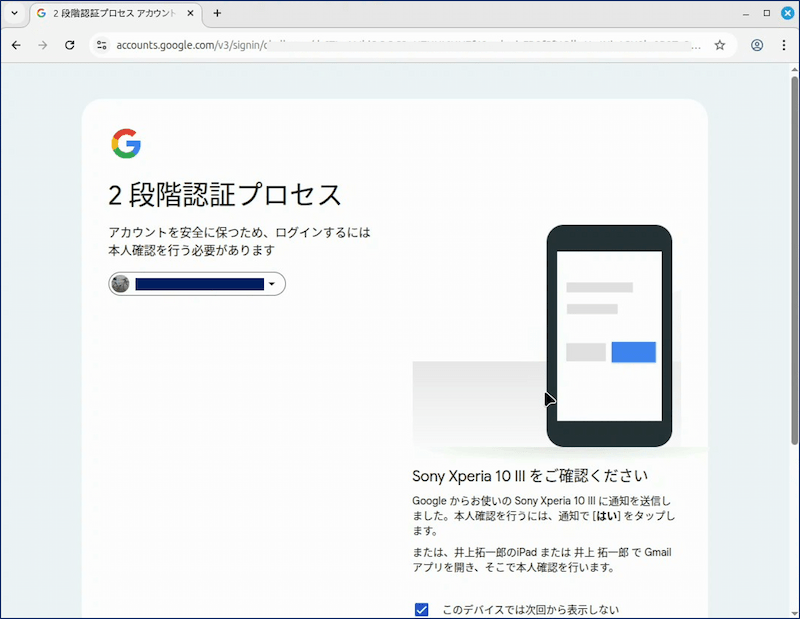Viewport: 800px width, 619px height.
Task: Open the Chrome profile icon
Action: [x=757, y=45]
